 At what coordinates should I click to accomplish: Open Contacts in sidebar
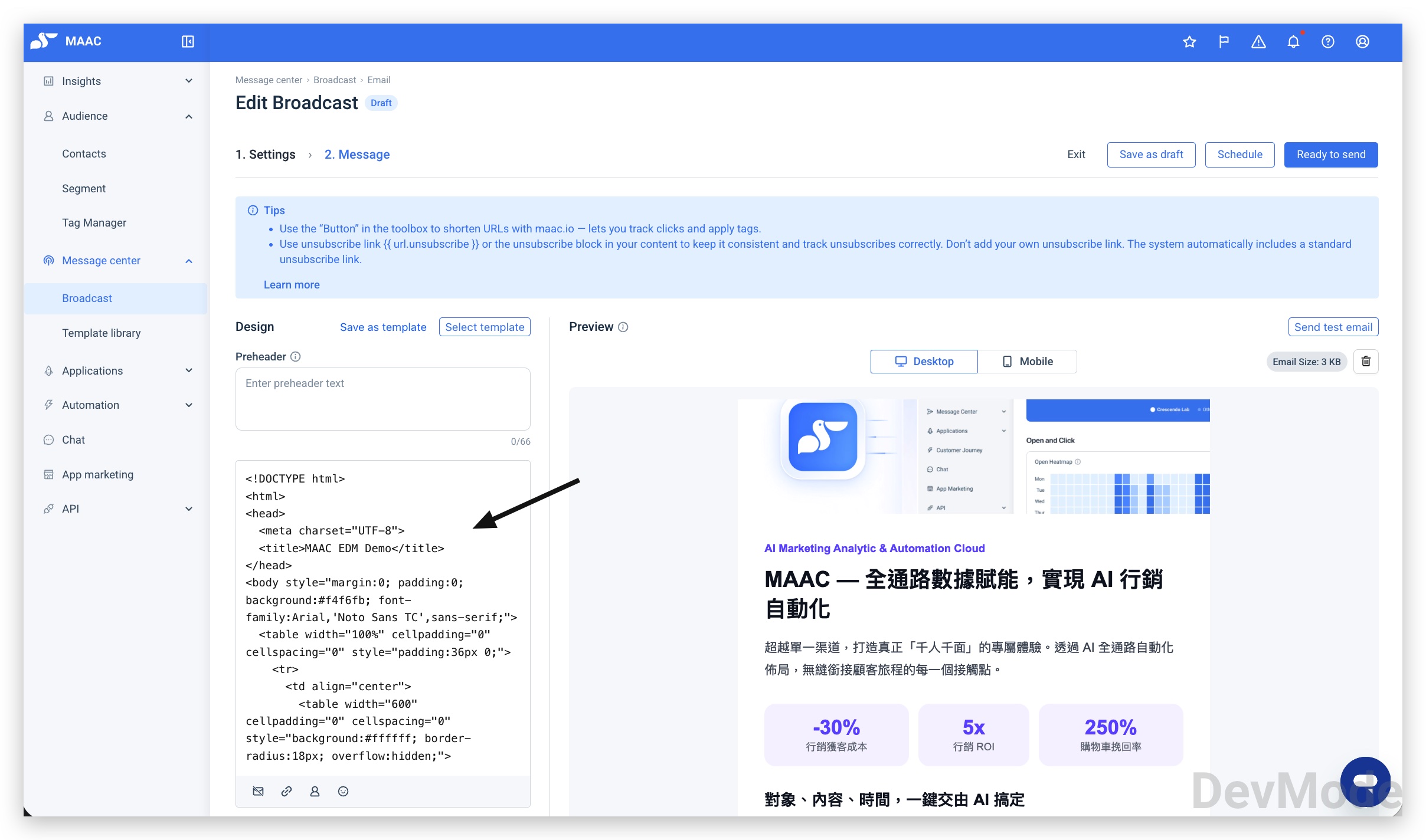(84, 154)
